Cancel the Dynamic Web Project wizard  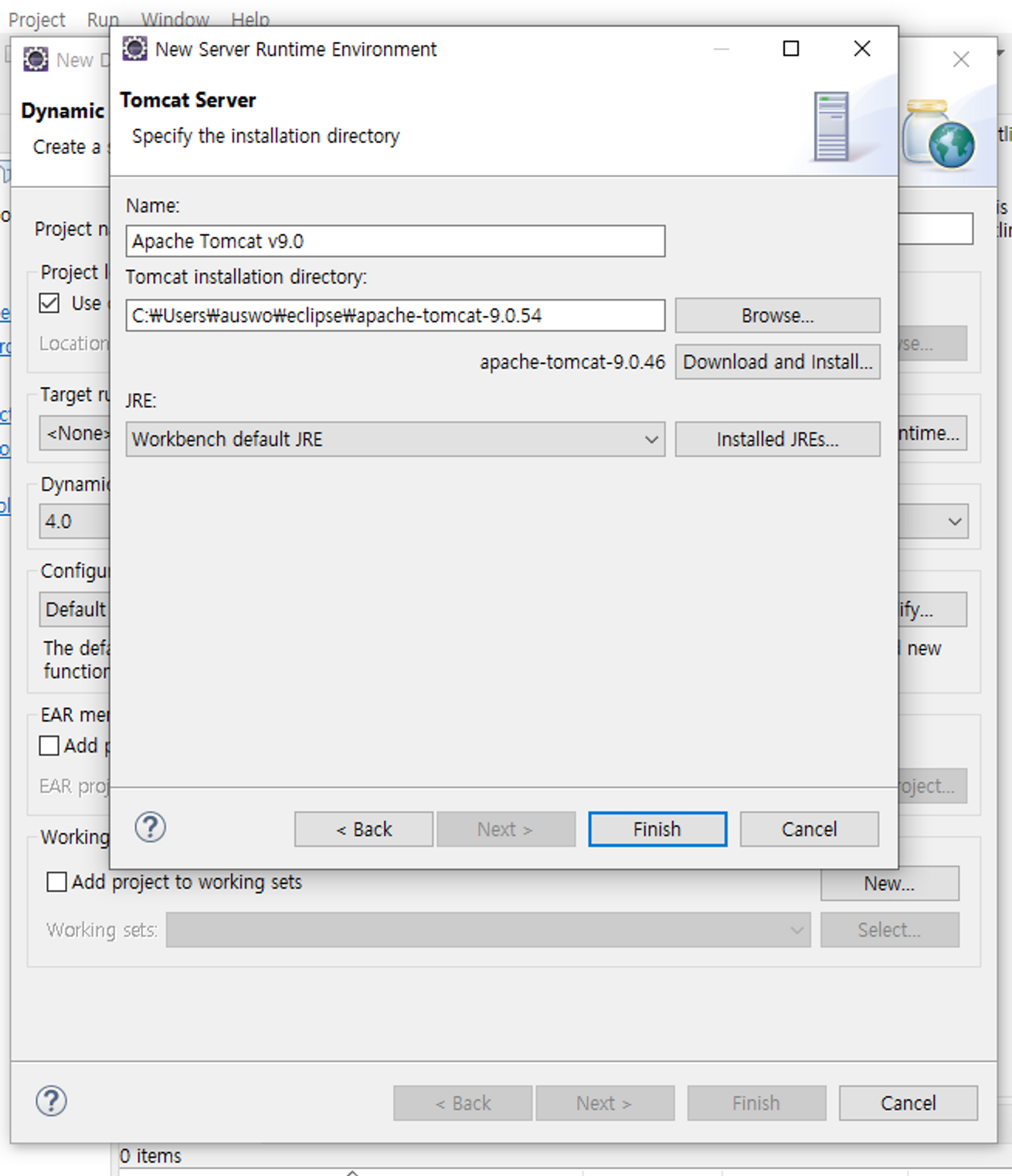908,1103
